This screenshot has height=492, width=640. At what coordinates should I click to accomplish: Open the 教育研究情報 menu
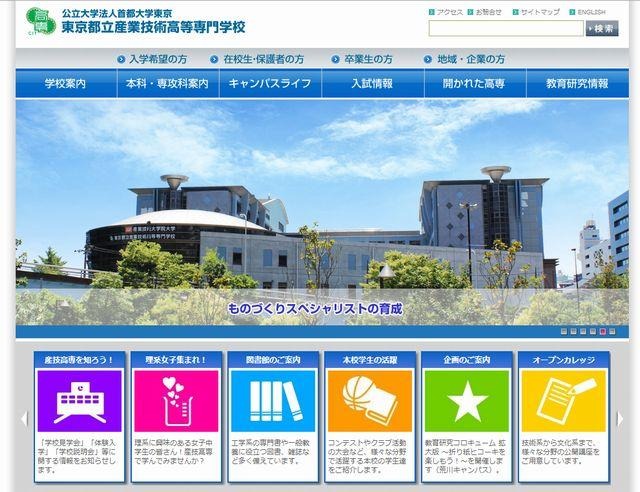click(578, 84)
